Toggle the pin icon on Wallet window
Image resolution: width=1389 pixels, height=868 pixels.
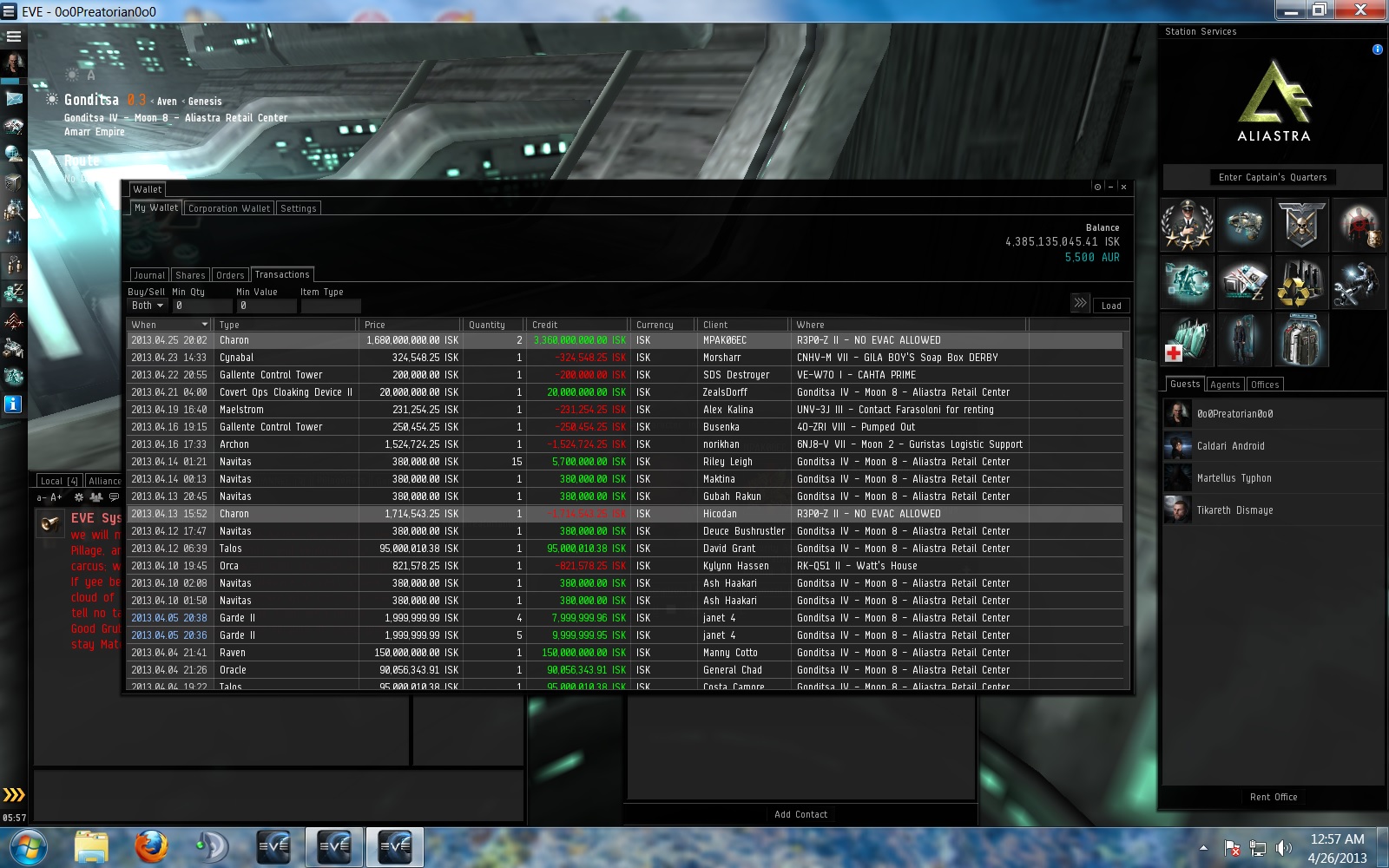1097,187
